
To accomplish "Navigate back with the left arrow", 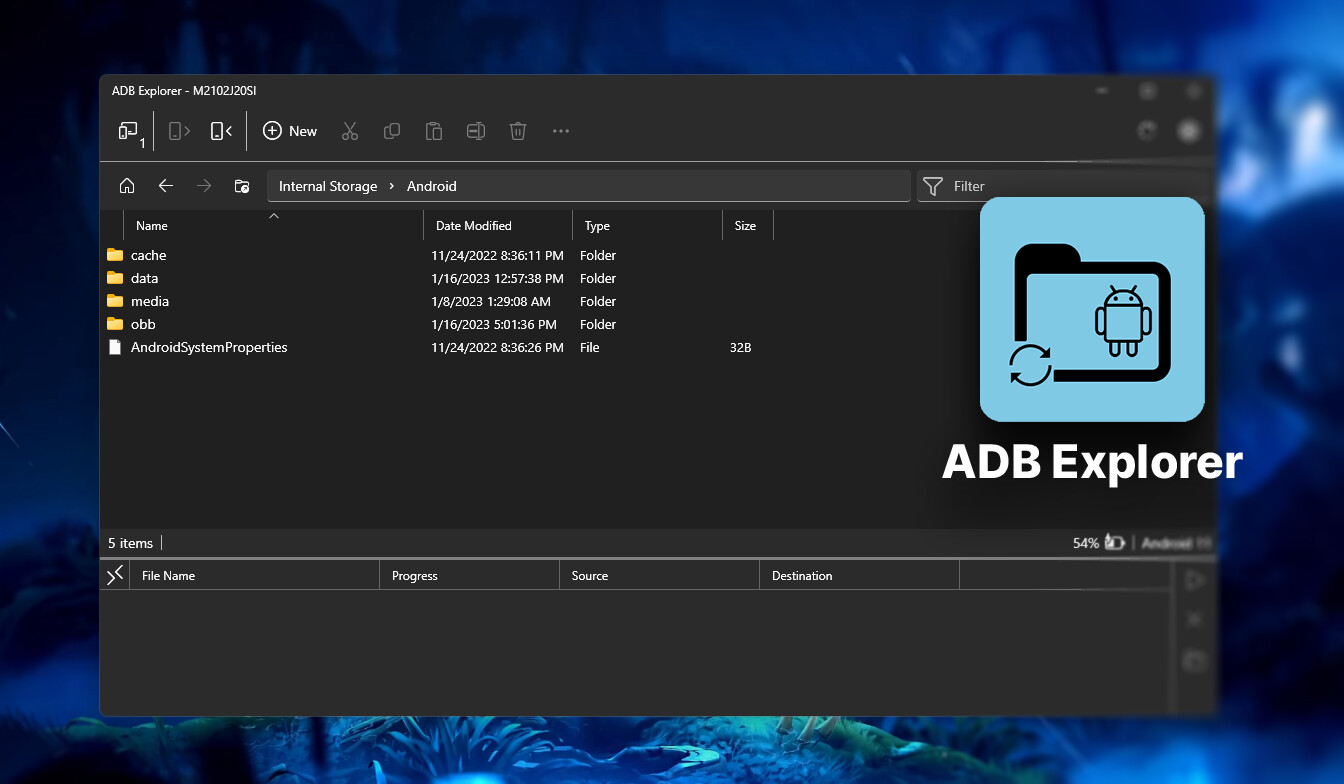I will [166, 186].
